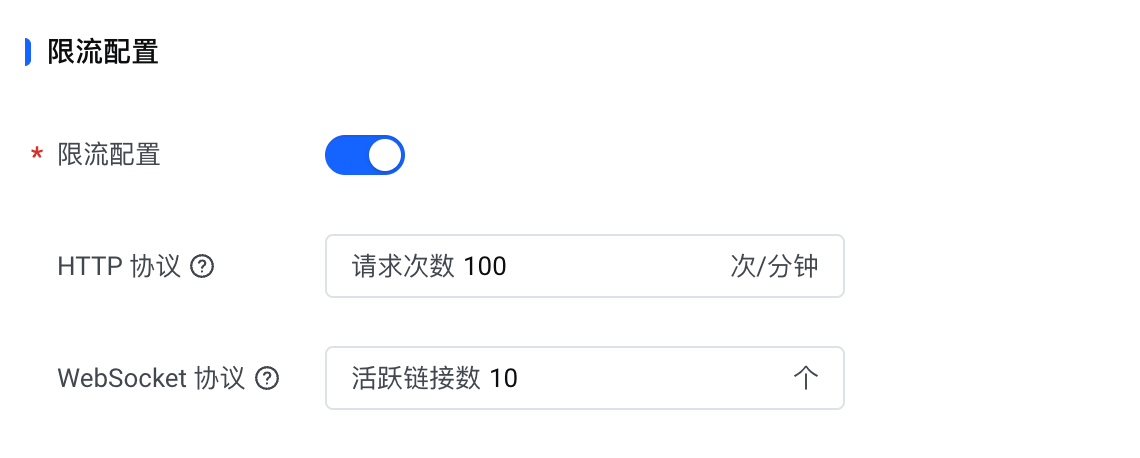Click the 个 unit suffix in the WebSocket field
The width and height of the screenshot is (1140, 458).
click(x=805, y=379)
